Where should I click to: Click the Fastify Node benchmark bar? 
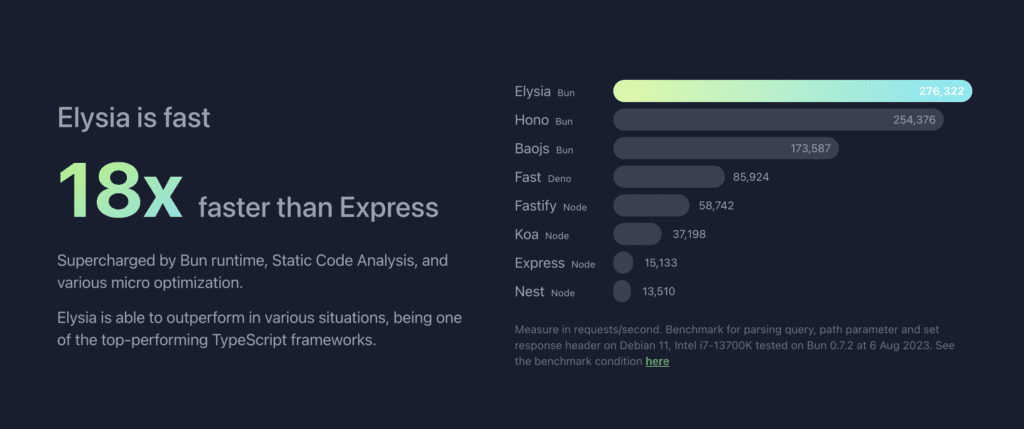pyautogui.click(x=651, y=205)
